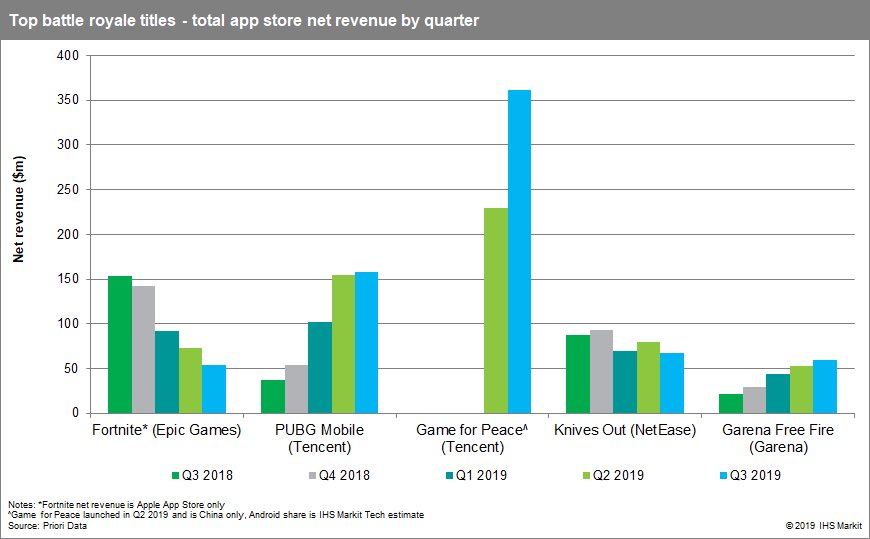The image size is (870, 539).
Task: Click the Knives Out Q3 2019 blue bar
Action: pos(672,383)
